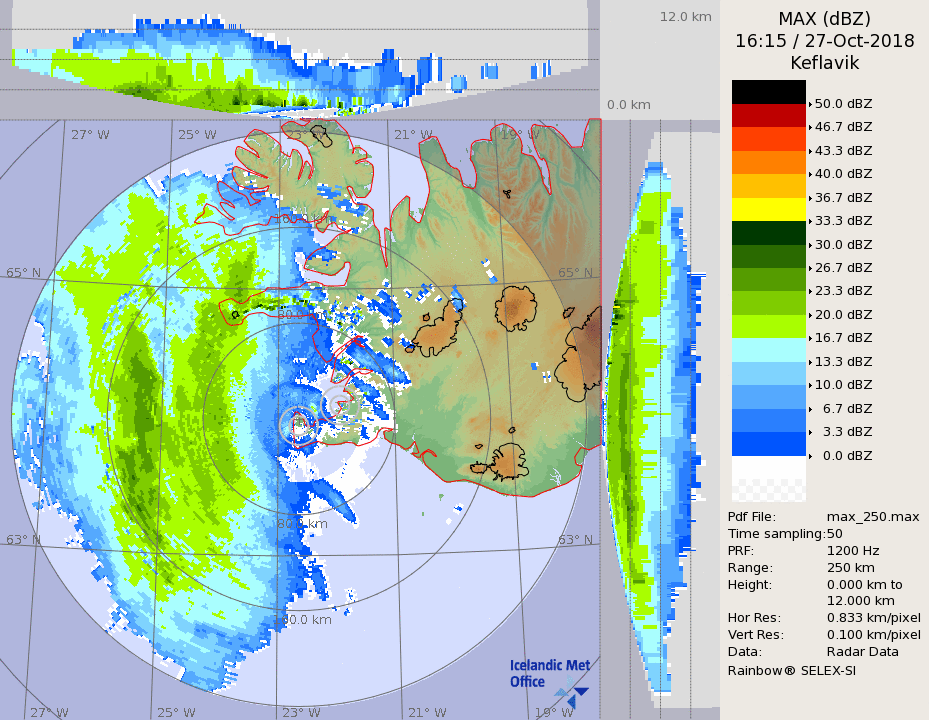Click the 16:15 / 27-Oct-2018 timestamp
The width and height of the screenshot is (929, 720).
pyautogui.click(x=824, y=41)
